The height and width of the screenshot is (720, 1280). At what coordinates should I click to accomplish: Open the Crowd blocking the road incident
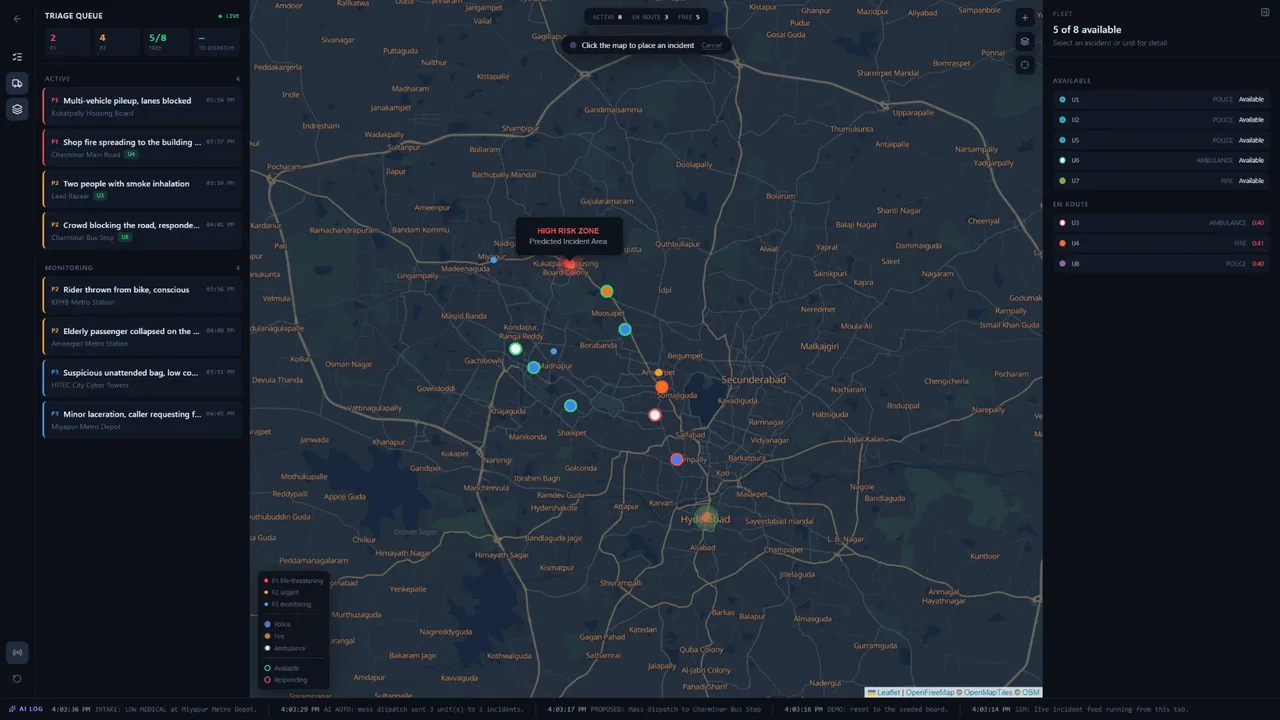(142, 230)
